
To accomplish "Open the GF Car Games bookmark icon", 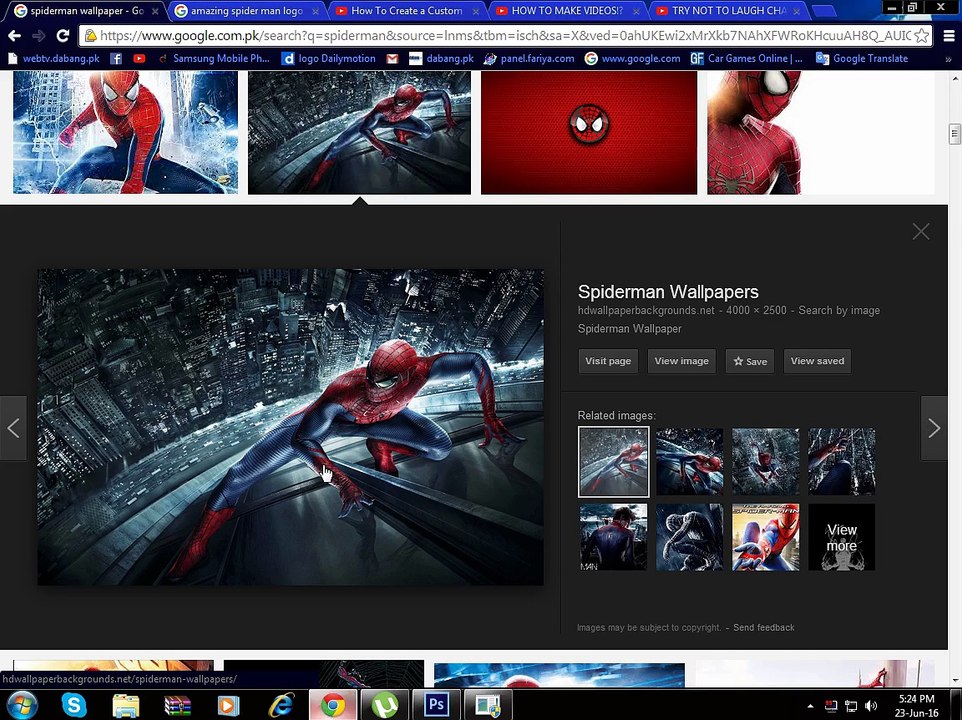I will 697,59.
